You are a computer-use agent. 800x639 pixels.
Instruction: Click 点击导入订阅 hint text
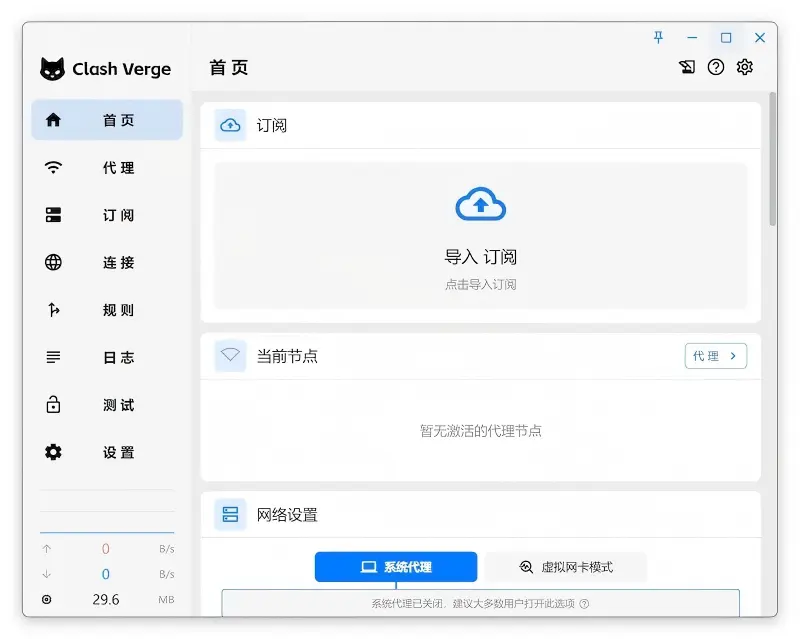pyautogui.click(x=481, y=284)
